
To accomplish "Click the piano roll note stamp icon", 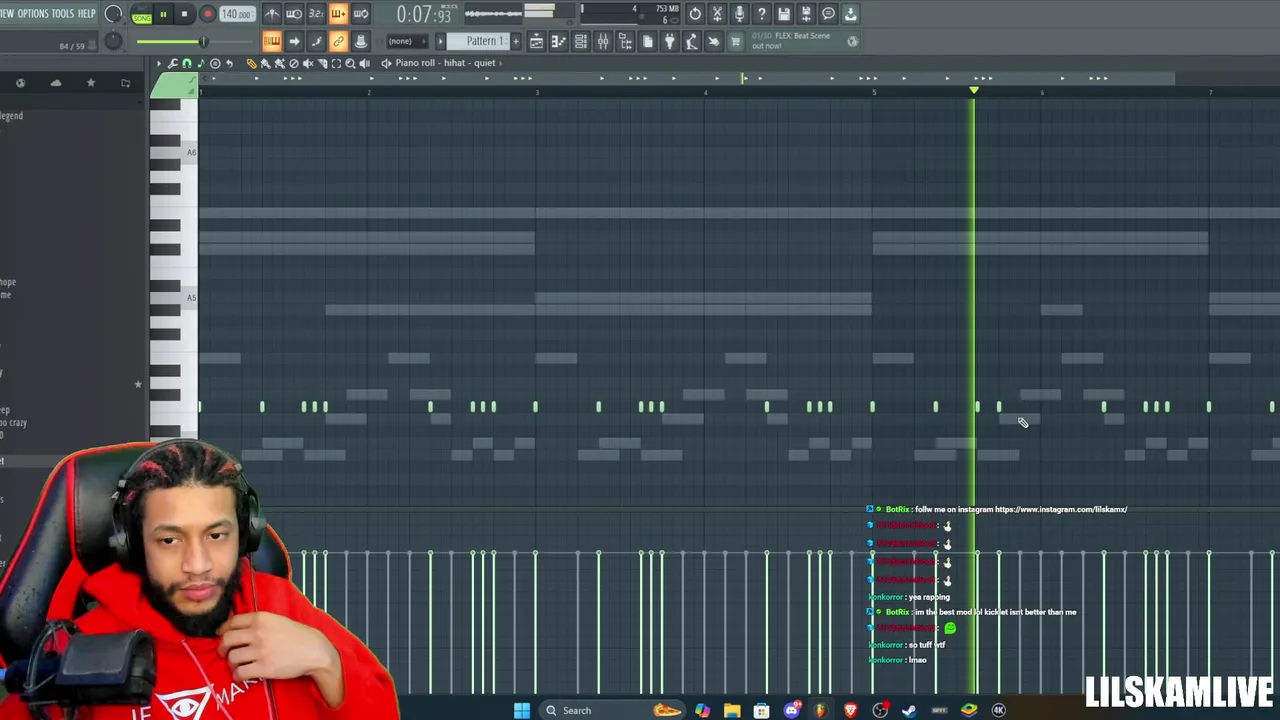I will [x=200, y=63].
